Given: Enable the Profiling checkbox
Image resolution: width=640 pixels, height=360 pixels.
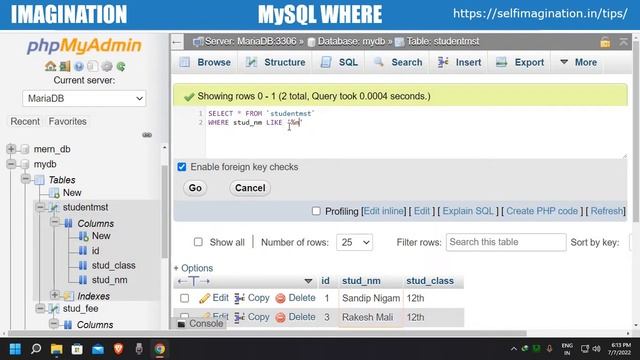Looking at the screenshot, I should 316,211.
